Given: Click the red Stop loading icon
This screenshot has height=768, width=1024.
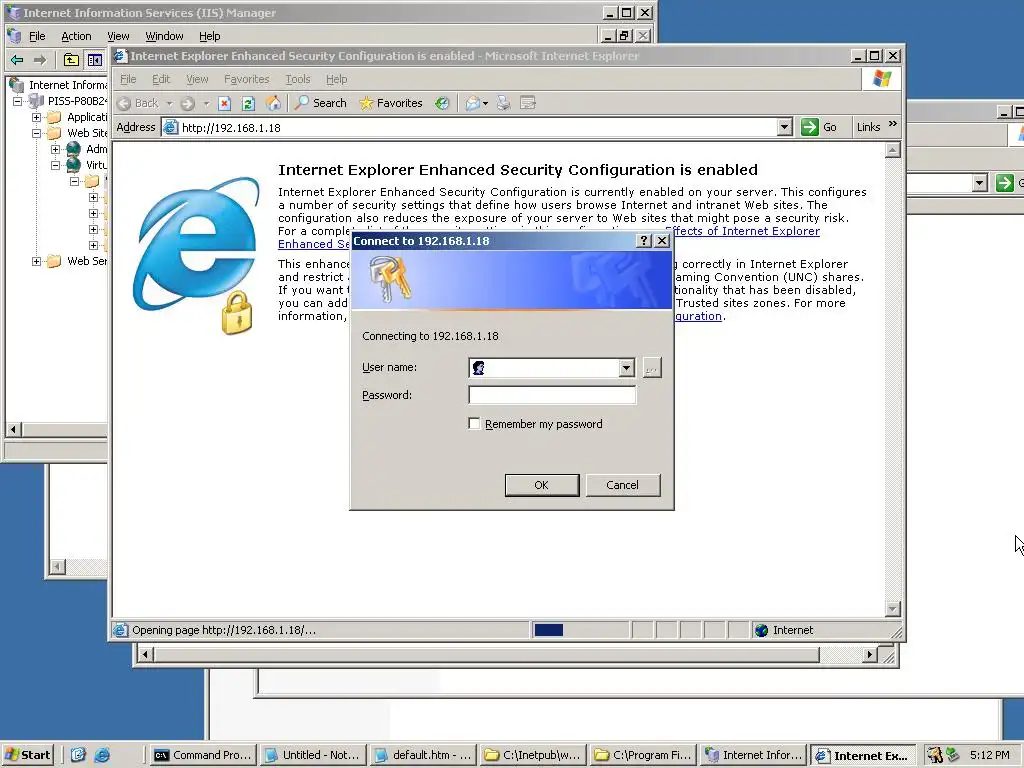Looking at the screenshot, I should (225, 103).
